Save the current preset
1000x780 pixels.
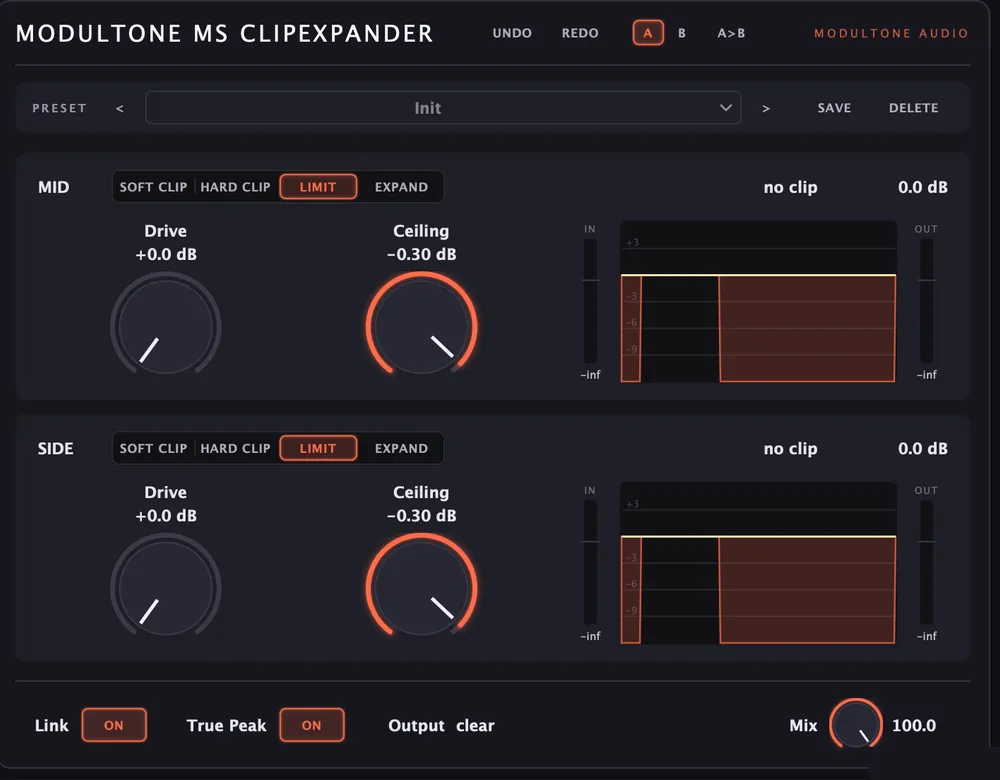(x=834, y=108)
